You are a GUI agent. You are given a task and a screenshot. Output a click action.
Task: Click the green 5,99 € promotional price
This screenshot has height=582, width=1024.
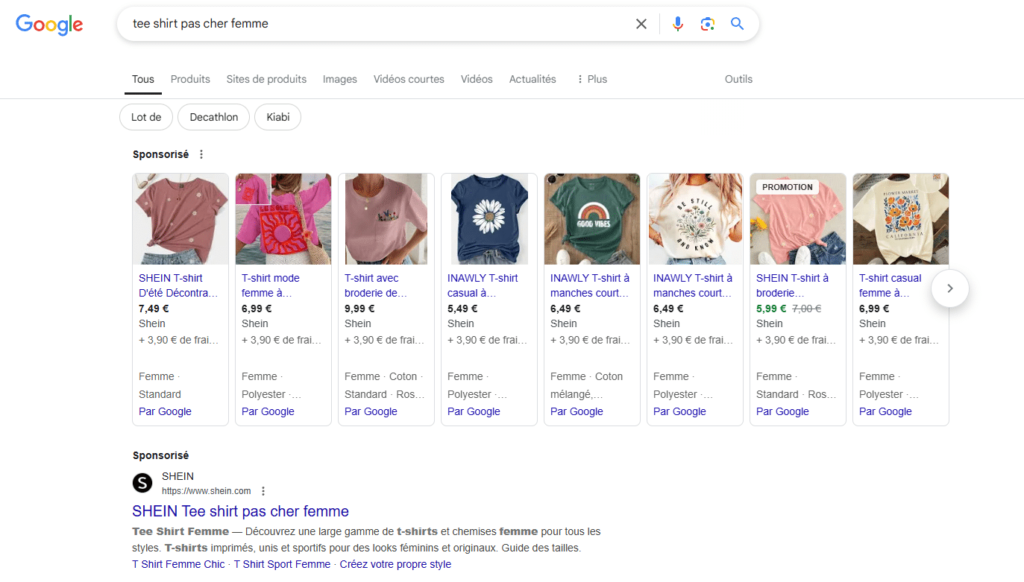[x=771, y=309]
